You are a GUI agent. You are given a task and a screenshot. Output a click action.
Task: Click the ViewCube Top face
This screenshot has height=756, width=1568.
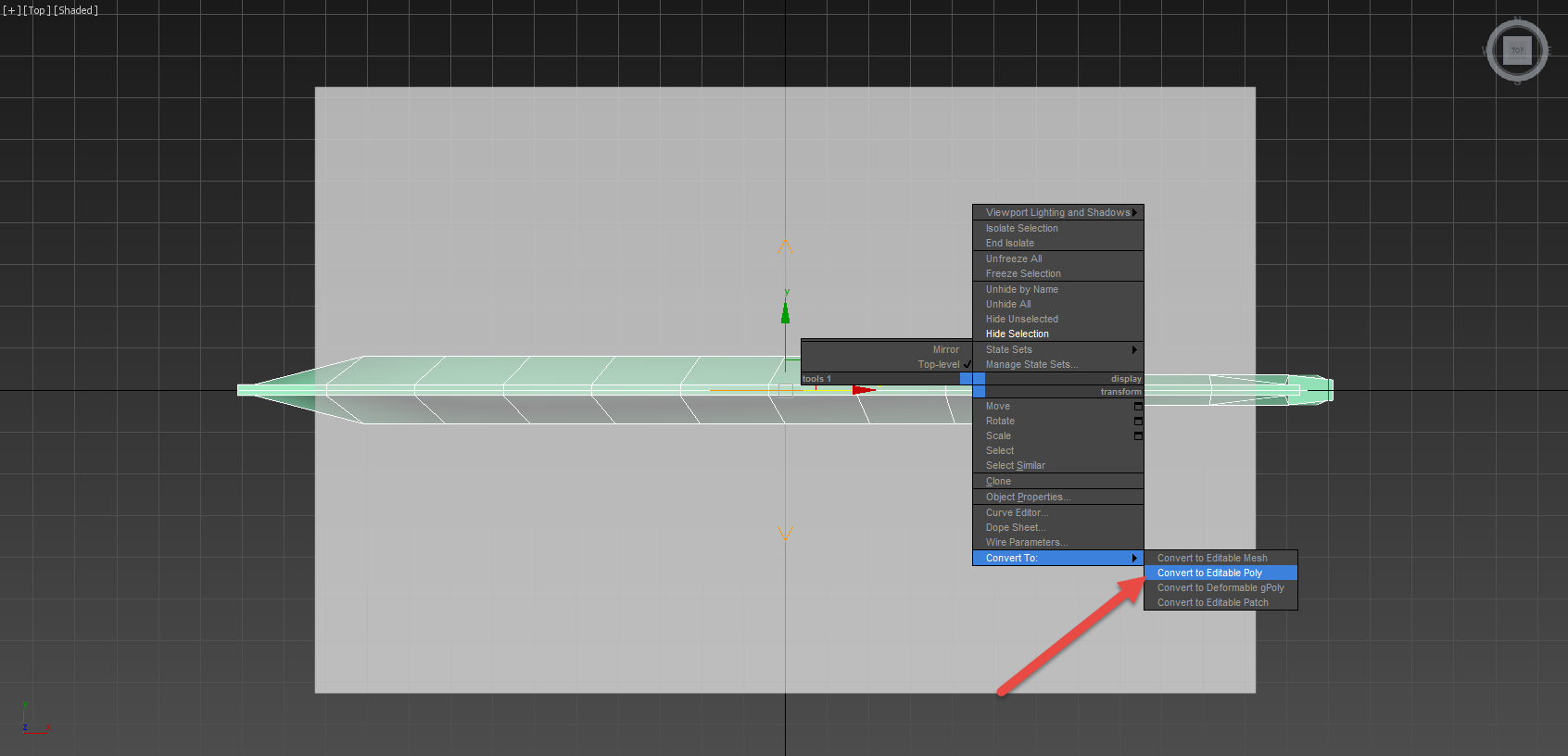tap(1517, 50)
